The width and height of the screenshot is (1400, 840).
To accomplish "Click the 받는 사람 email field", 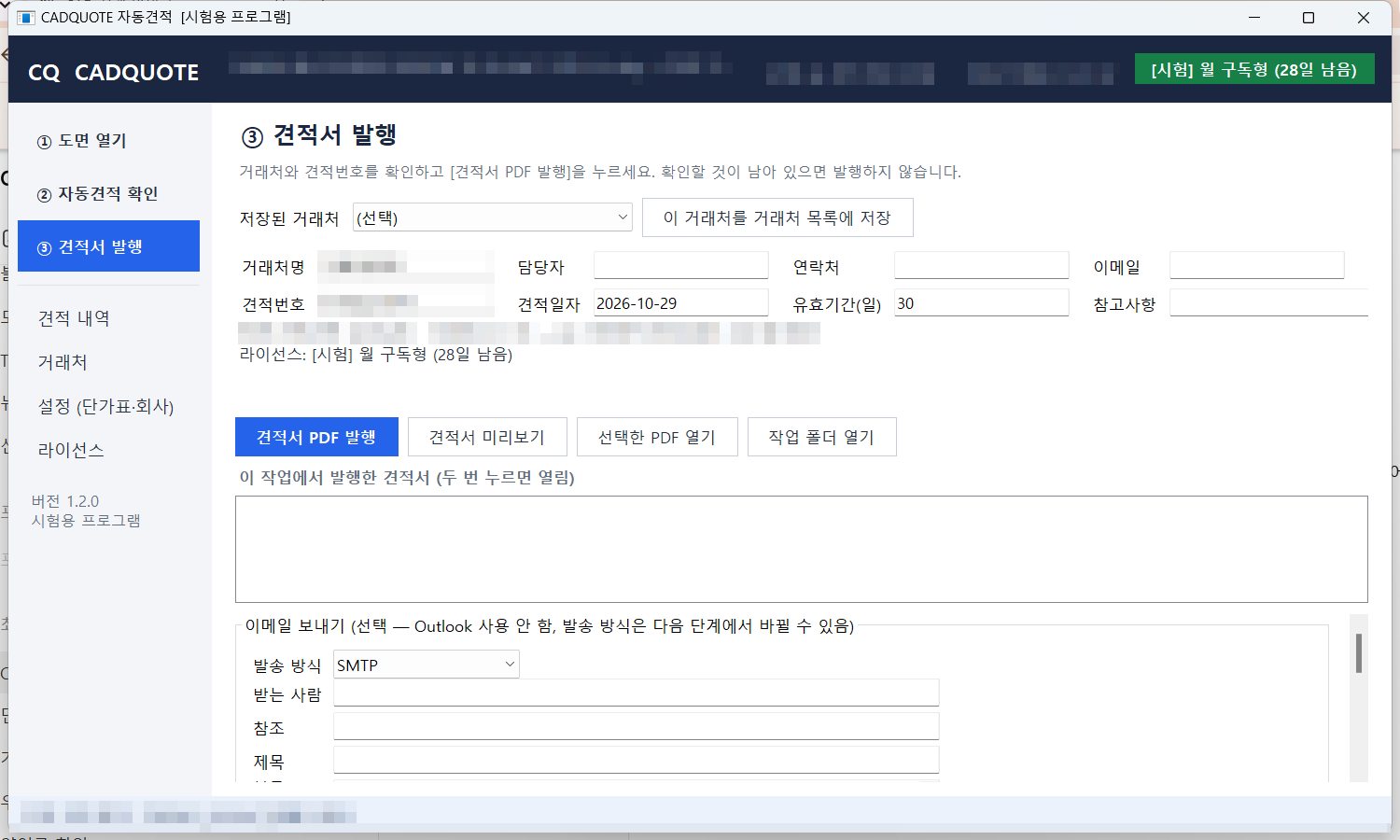I will pyautogui.click(x=636, y=693).
